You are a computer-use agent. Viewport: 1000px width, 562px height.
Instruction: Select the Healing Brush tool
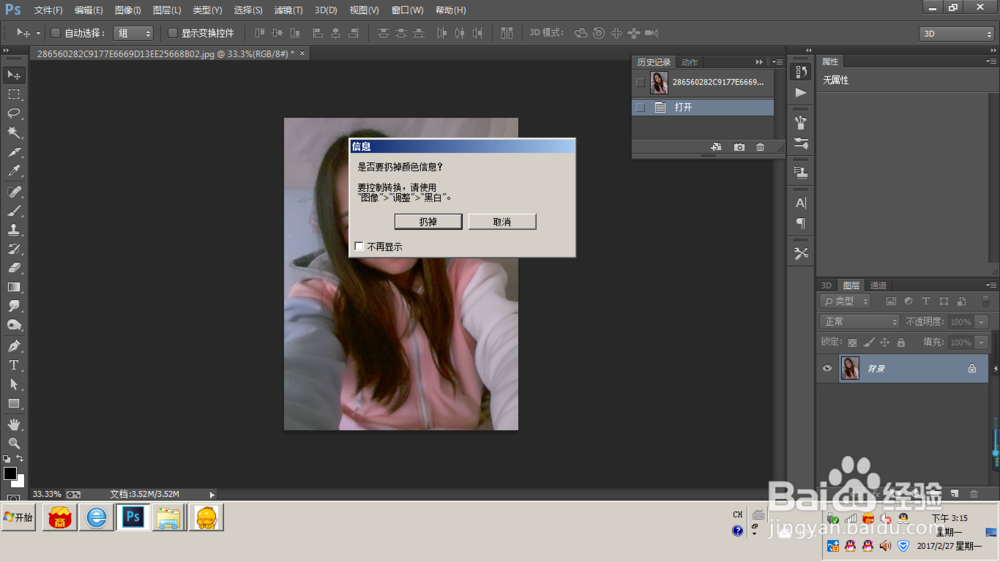(x=13, y=191)
